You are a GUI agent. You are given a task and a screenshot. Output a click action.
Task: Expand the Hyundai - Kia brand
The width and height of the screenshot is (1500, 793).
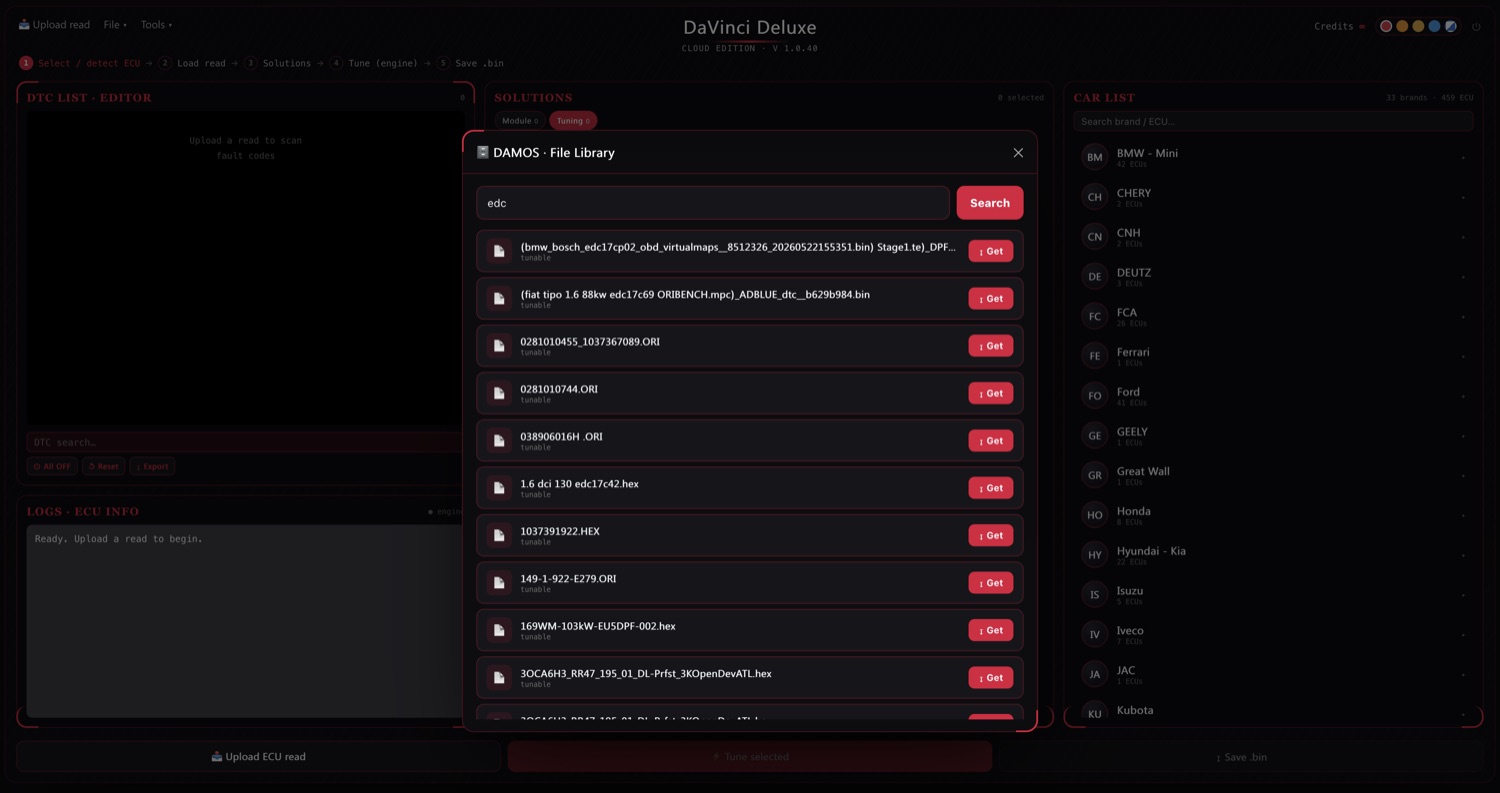[x=1273, y=555]
